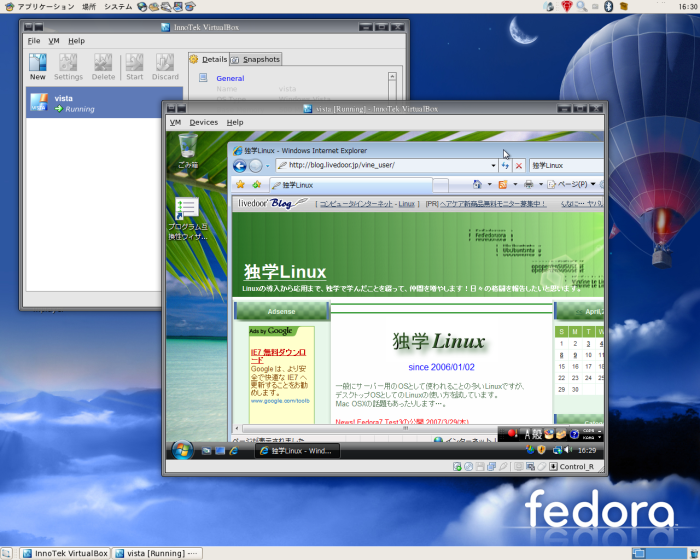Viewport: 700px width, 560px height.
Task: Click the IE Stop button
Action: [519, 166]
